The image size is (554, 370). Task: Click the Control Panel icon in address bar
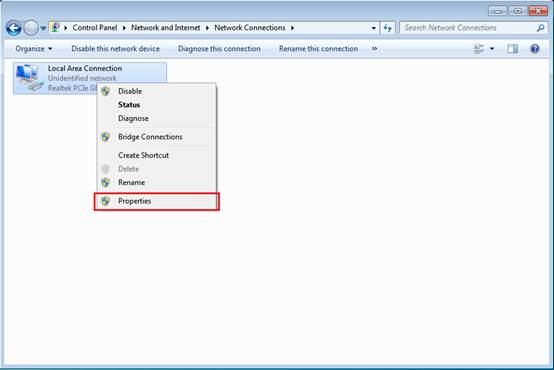pyautogui.click(x=55, y=27)
